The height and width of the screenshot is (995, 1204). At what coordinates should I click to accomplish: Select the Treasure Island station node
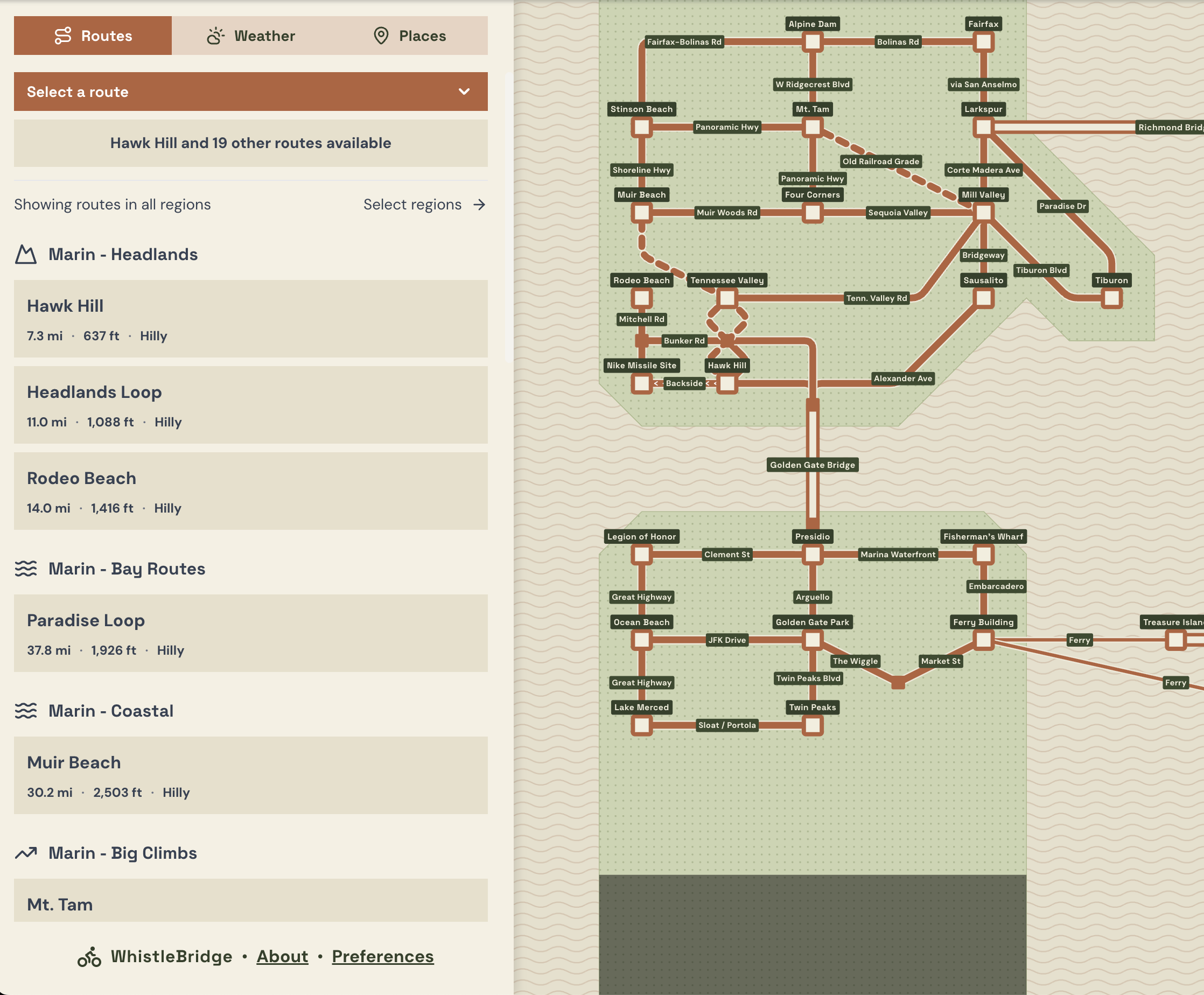(x=1176, y=640)
